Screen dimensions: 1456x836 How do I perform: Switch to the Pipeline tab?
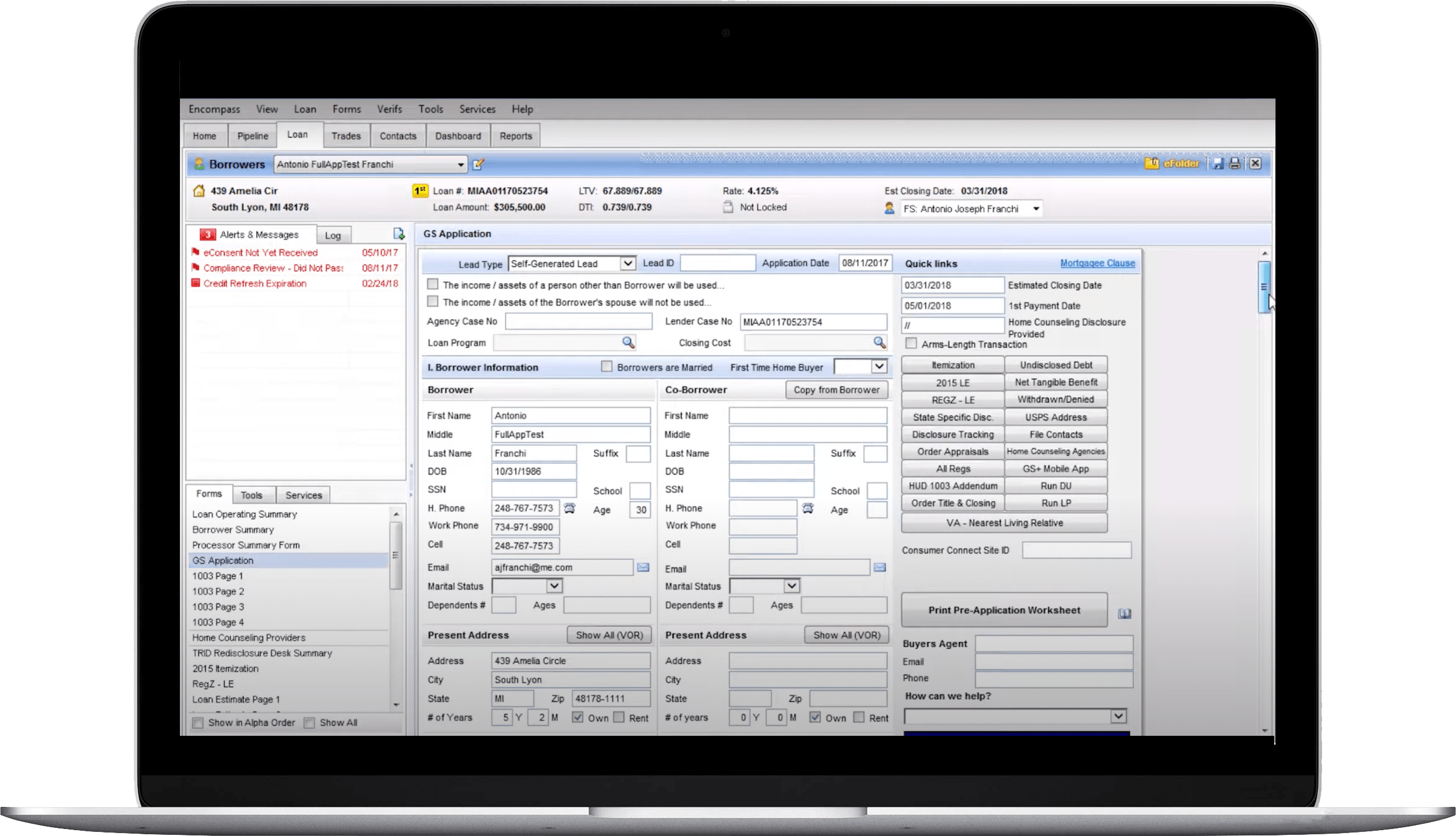point(252,136)
